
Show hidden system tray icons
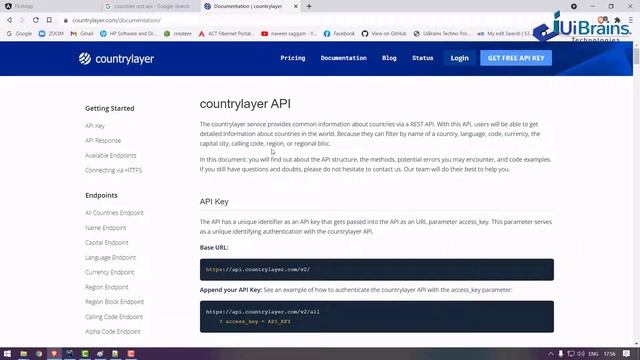pyautogui.click(x=551, y=354)
